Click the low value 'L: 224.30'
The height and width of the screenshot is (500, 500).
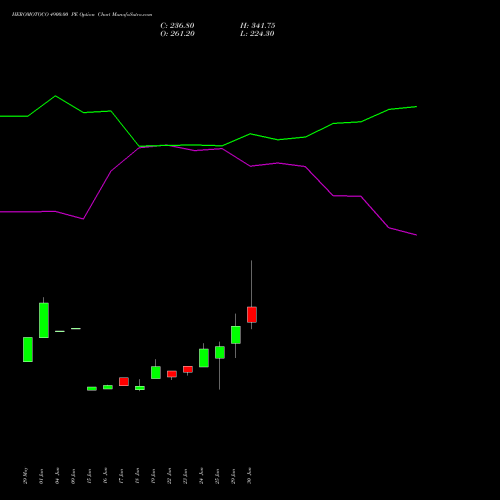[x=257, y=34]
